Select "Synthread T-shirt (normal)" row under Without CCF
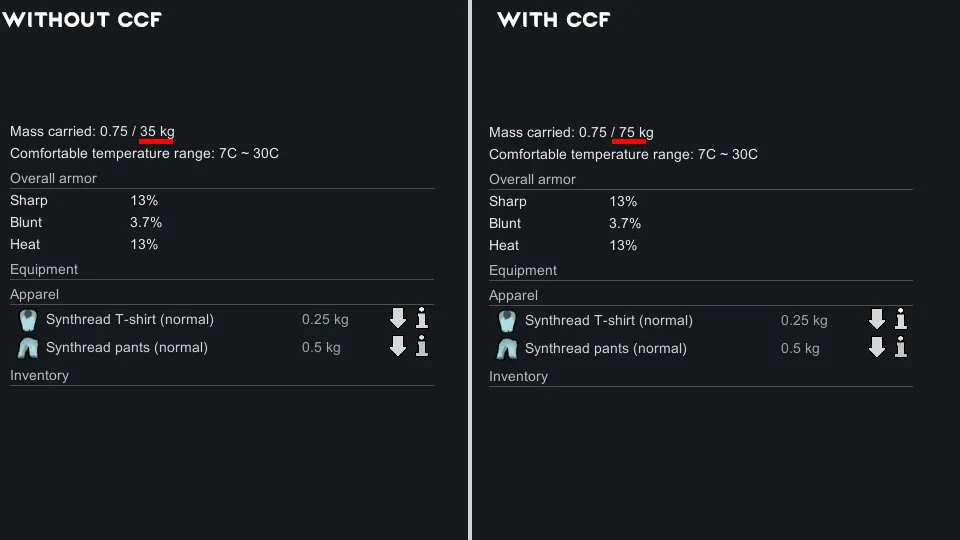The height and width of the screenshot is (540, 960). click(130, 320)
